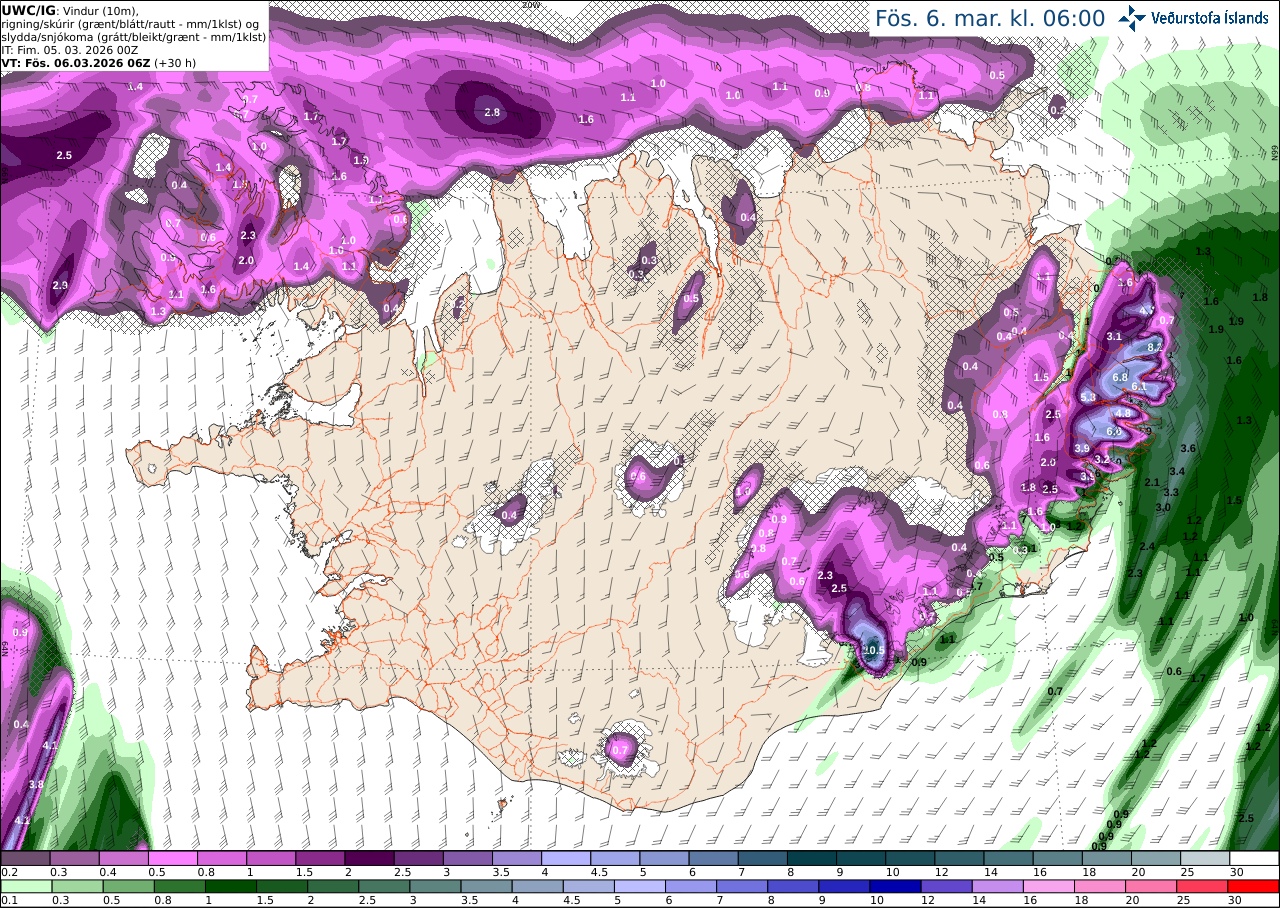This screenshot has height=908, width=1280.
Task: Click the "3.0" rain value off southeast coast
Action: point(1163,508)
